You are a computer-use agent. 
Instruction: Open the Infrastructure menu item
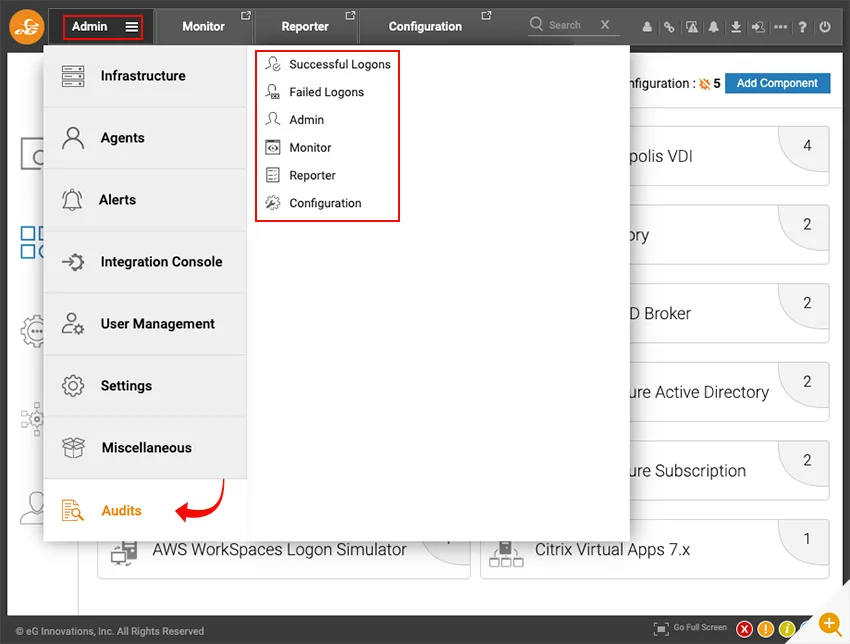coord(145,76)
